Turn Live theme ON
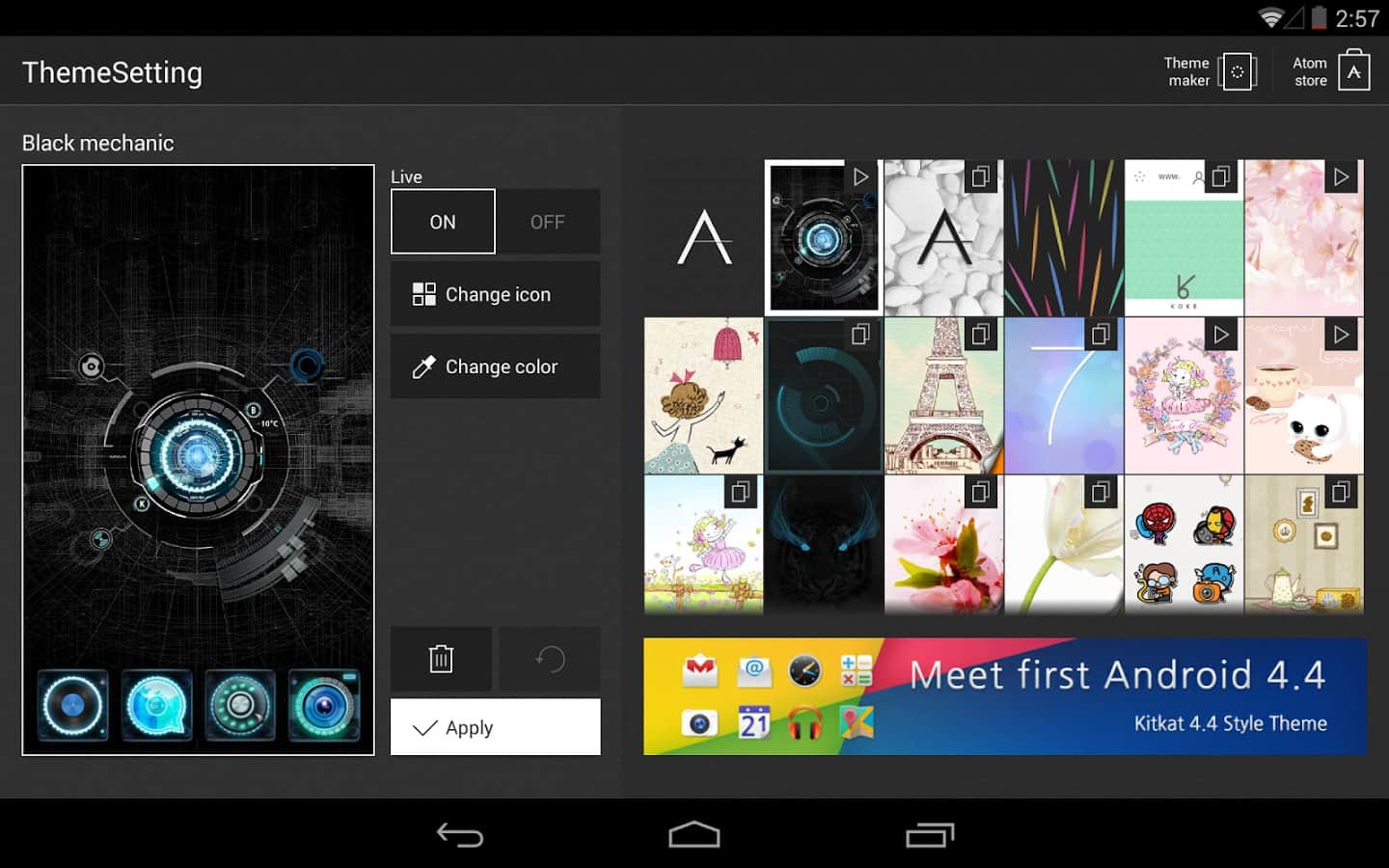 point(443,222)
